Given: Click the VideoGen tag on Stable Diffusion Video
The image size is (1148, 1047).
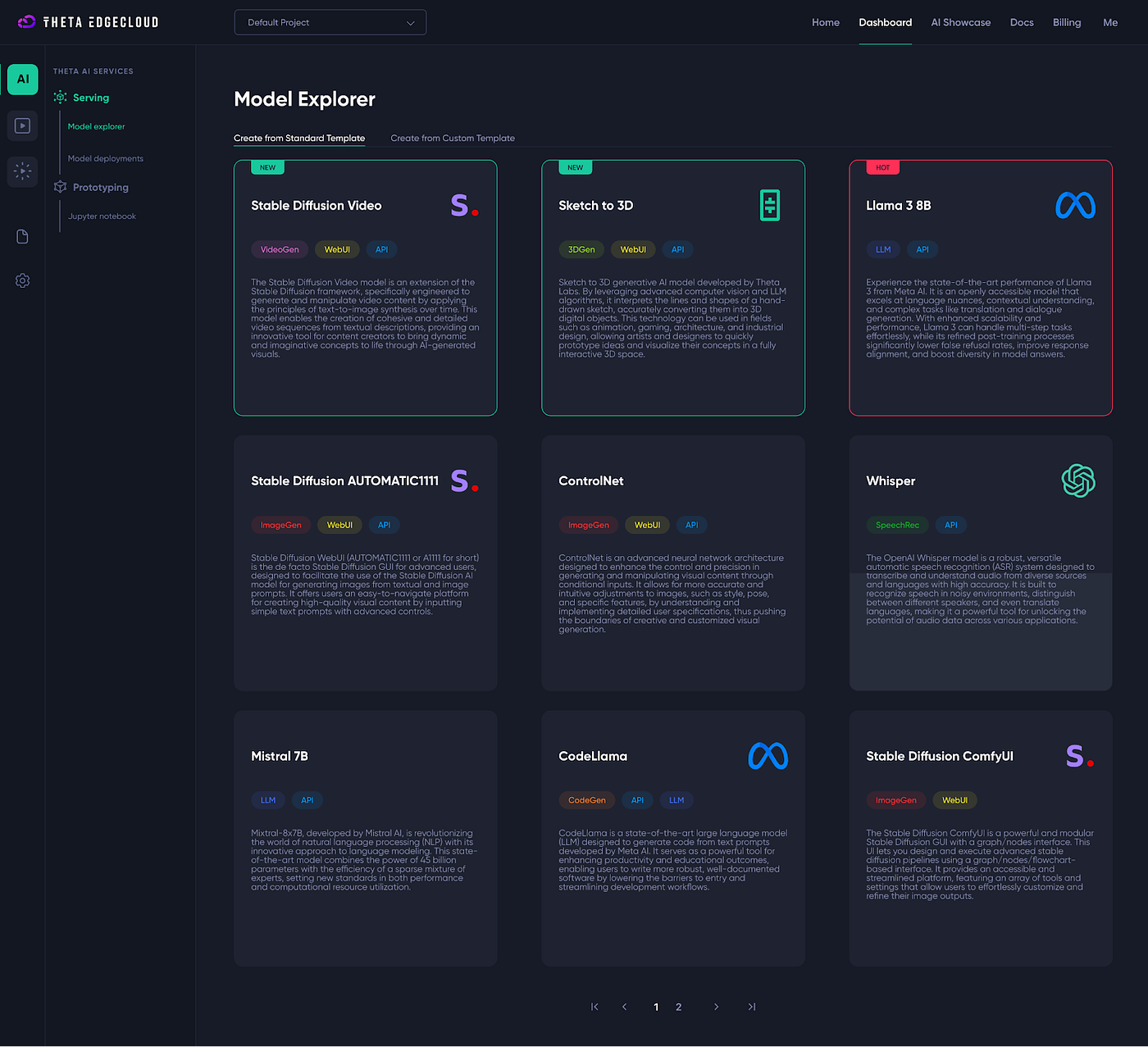Looking at the screenshot, I should click(280, 249).
